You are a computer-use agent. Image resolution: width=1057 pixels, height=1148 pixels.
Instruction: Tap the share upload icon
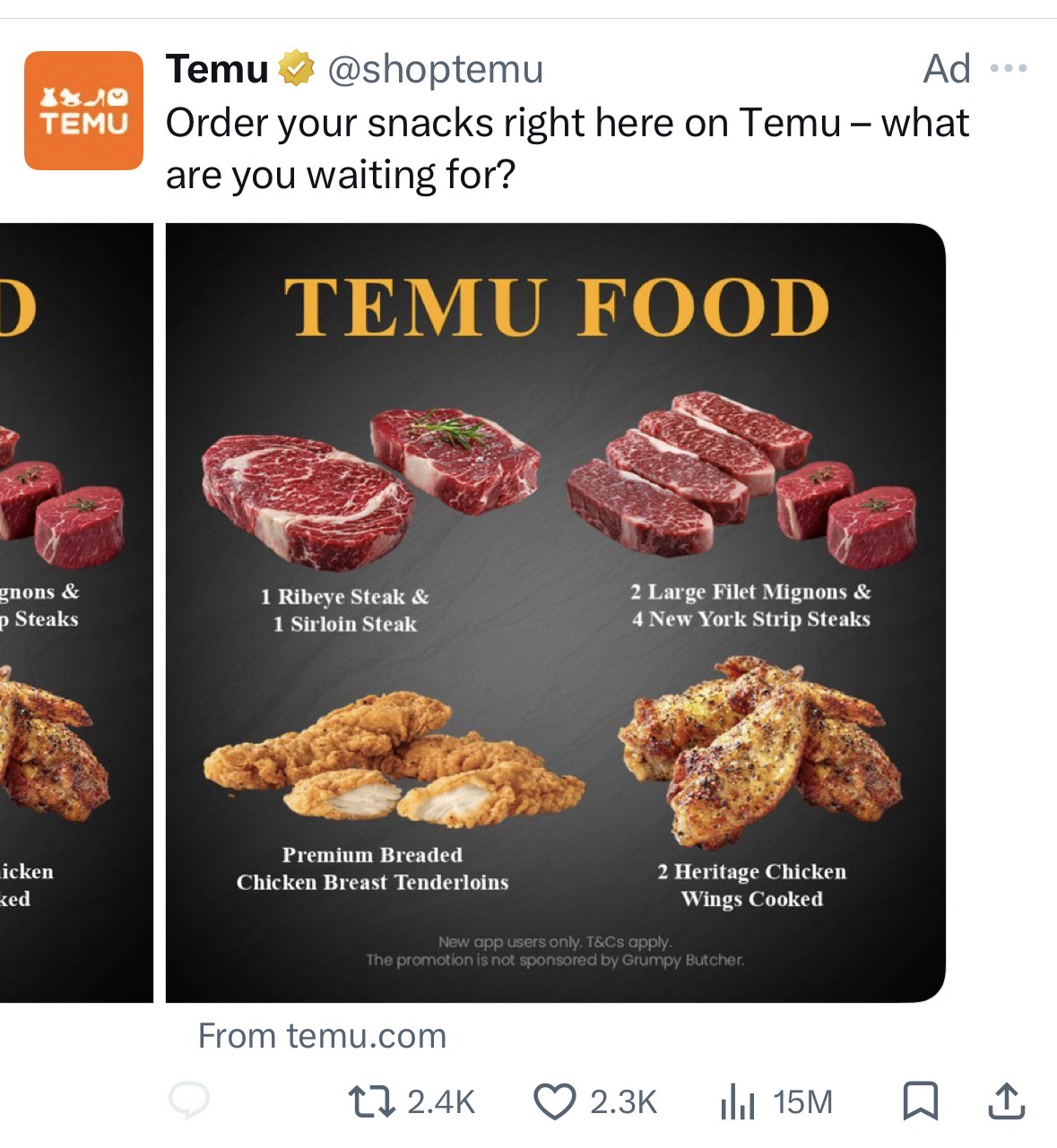point(1006,1101)
